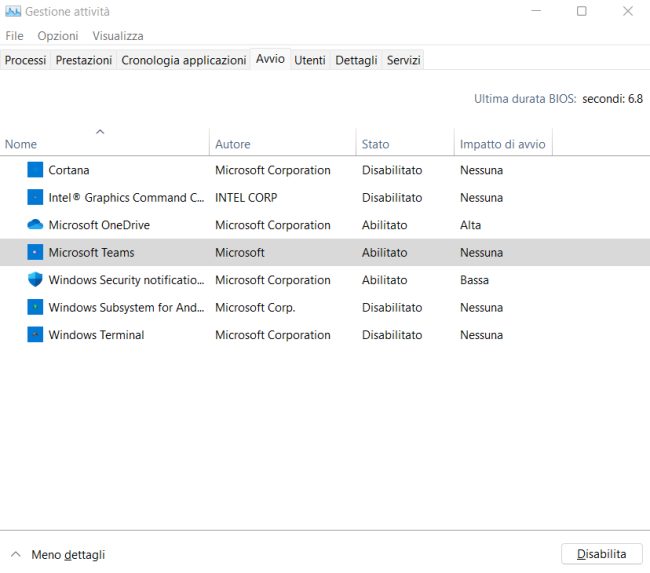
Task: Select Windows Subsystem for And... entry
Action: (126, 307)
